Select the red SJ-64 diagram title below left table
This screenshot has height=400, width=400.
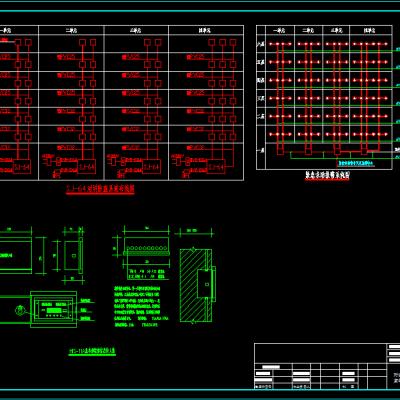[100, 189]
